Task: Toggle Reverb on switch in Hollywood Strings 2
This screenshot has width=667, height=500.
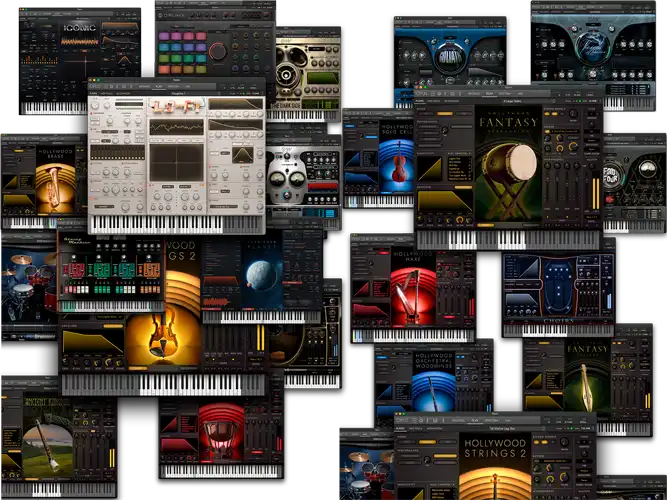Action: pyautogui.click(x=536, y=461)
